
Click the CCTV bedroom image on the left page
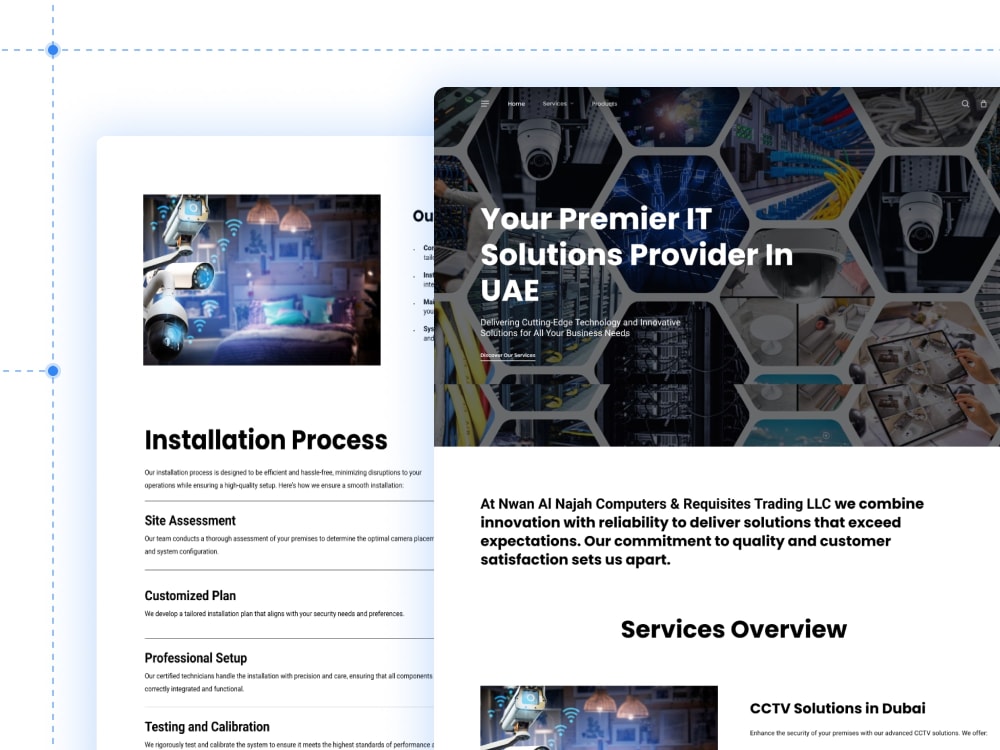261,280
